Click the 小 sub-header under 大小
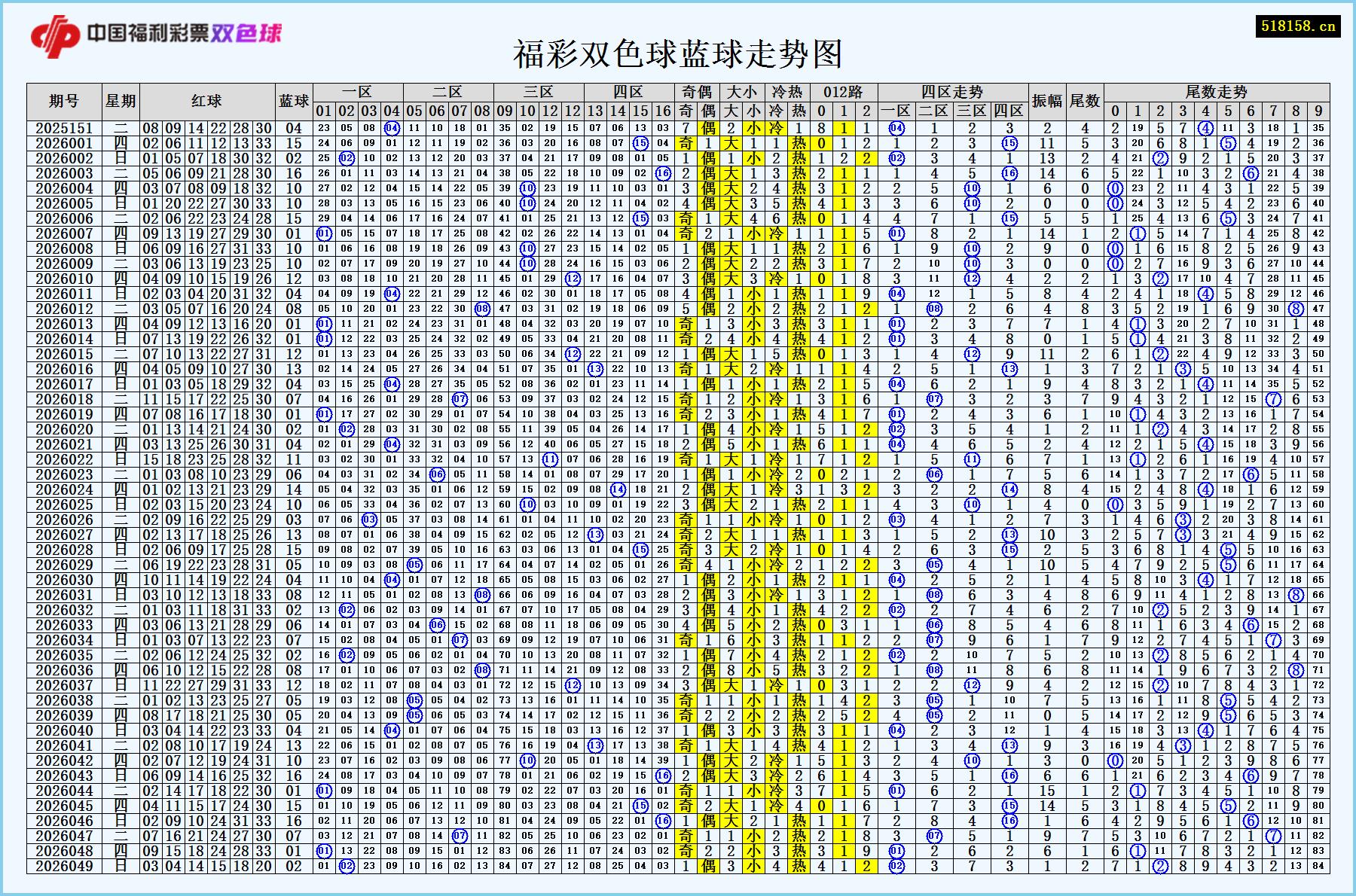 (x=753, y=111)
